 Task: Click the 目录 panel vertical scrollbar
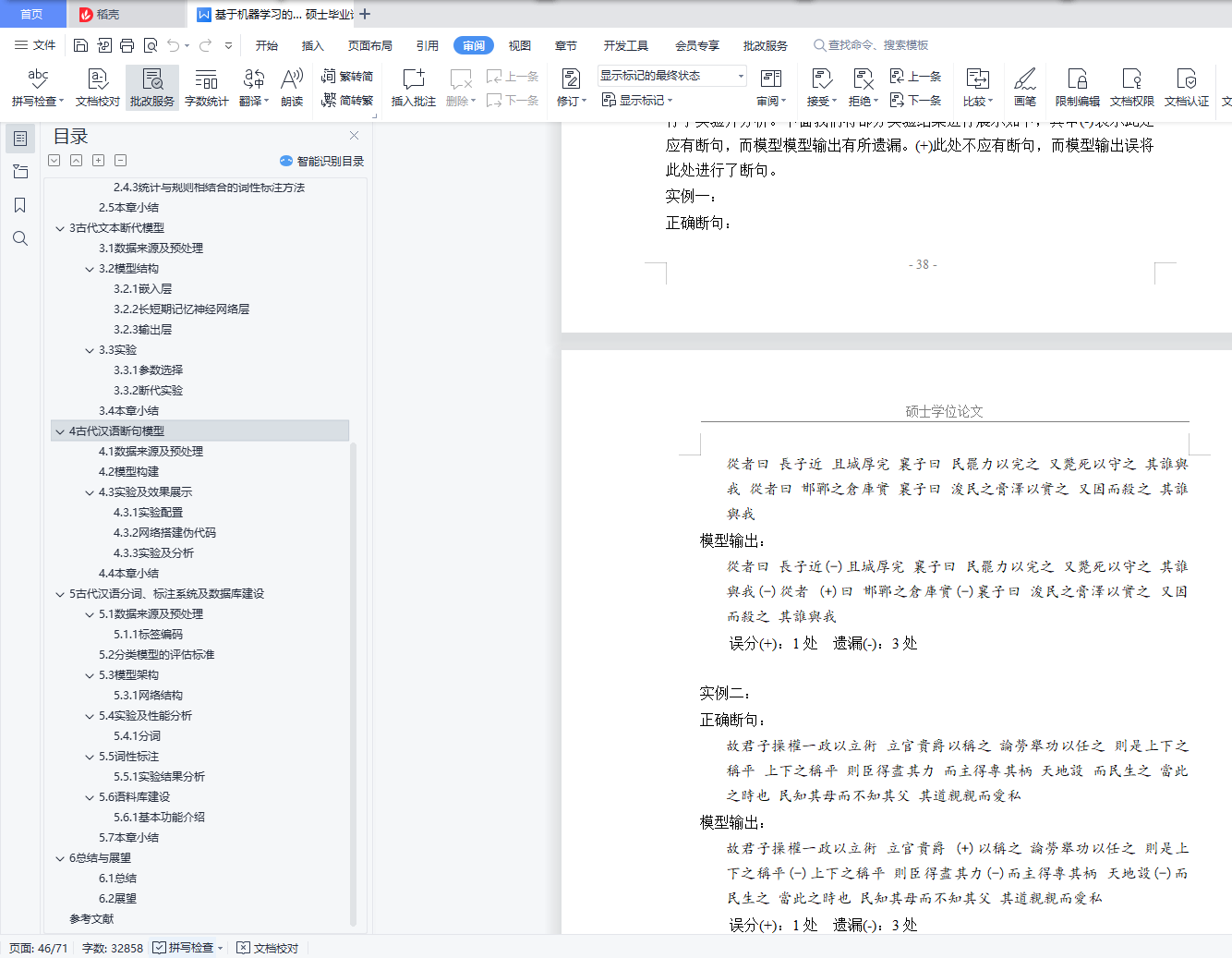353,684
